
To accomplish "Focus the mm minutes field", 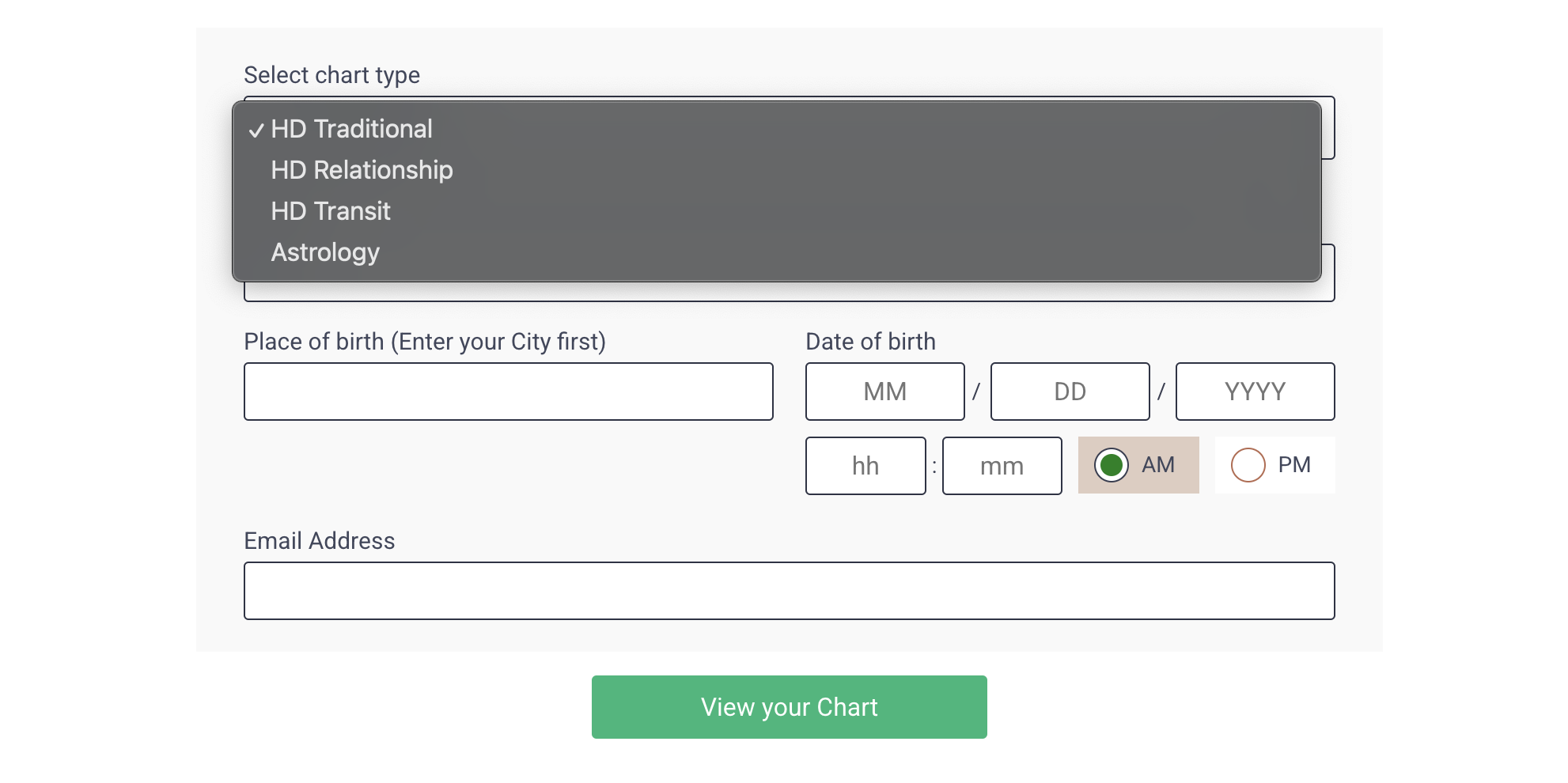I will (x=1002, y=466).
